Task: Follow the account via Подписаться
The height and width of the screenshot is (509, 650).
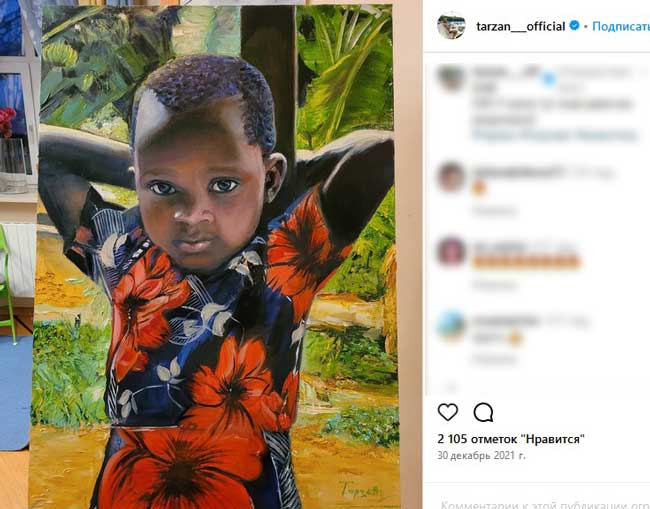Action: [621, 26]
